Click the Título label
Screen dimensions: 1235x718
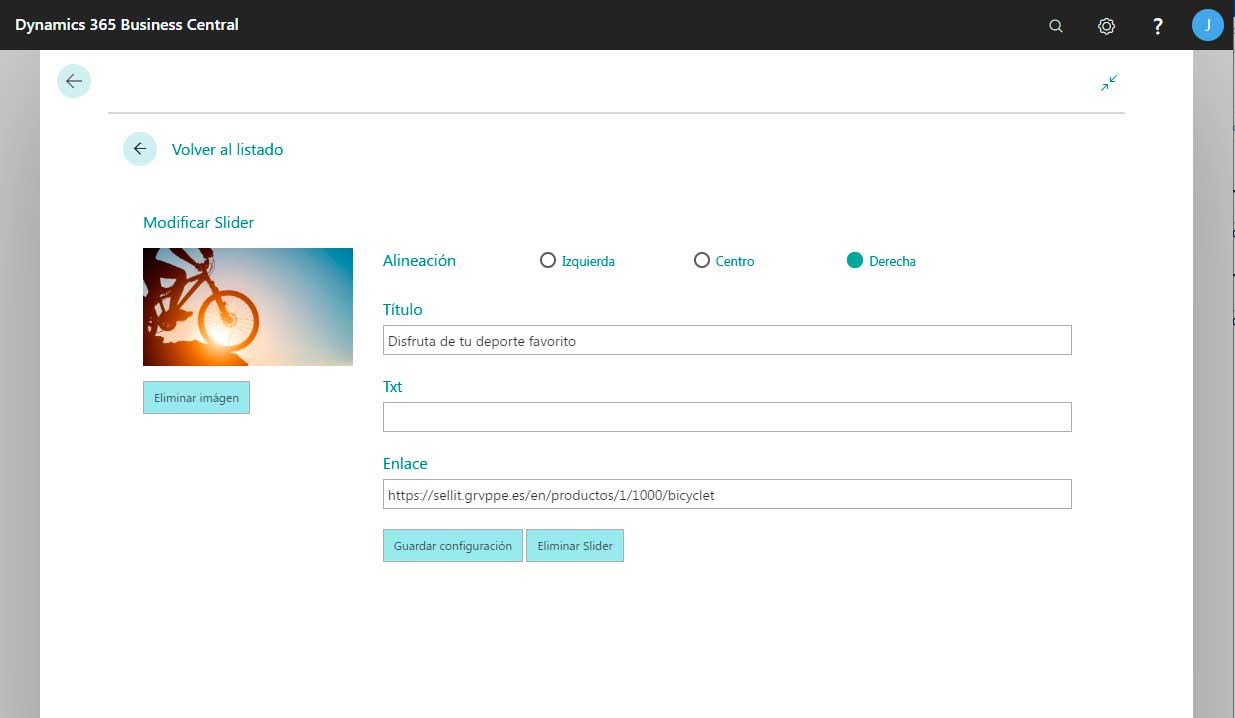pos(403,309)
